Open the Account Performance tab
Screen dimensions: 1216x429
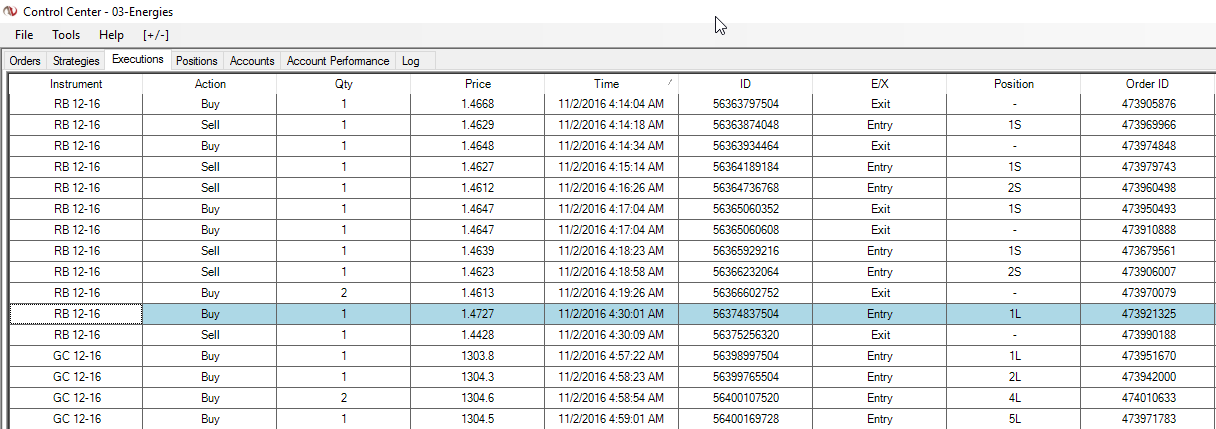pyautogui.click(x=338, y=61)
